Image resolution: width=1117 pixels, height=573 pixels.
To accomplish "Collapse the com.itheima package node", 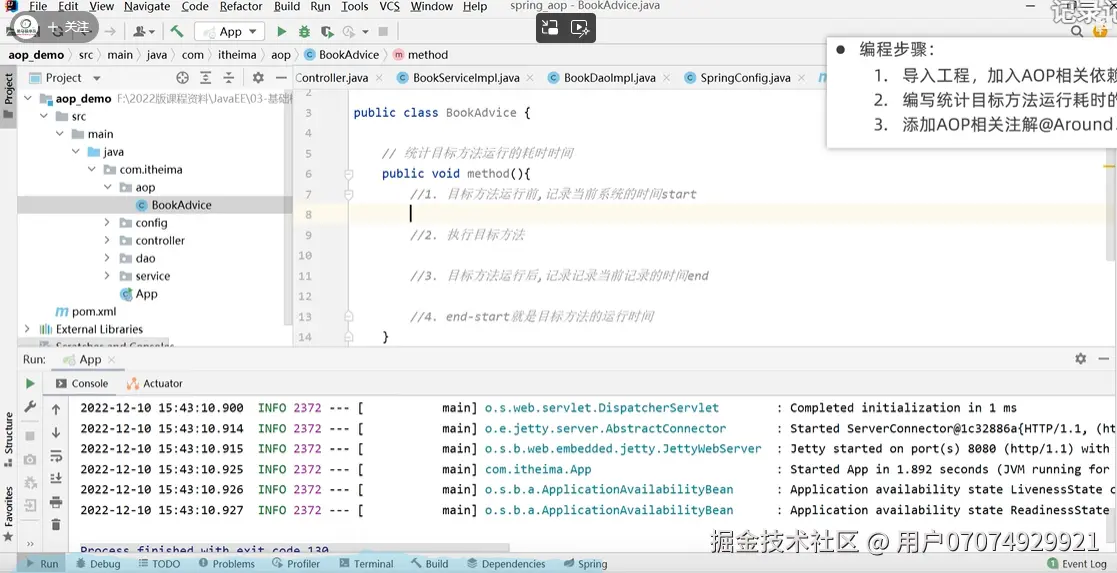I will click(91, 170).
